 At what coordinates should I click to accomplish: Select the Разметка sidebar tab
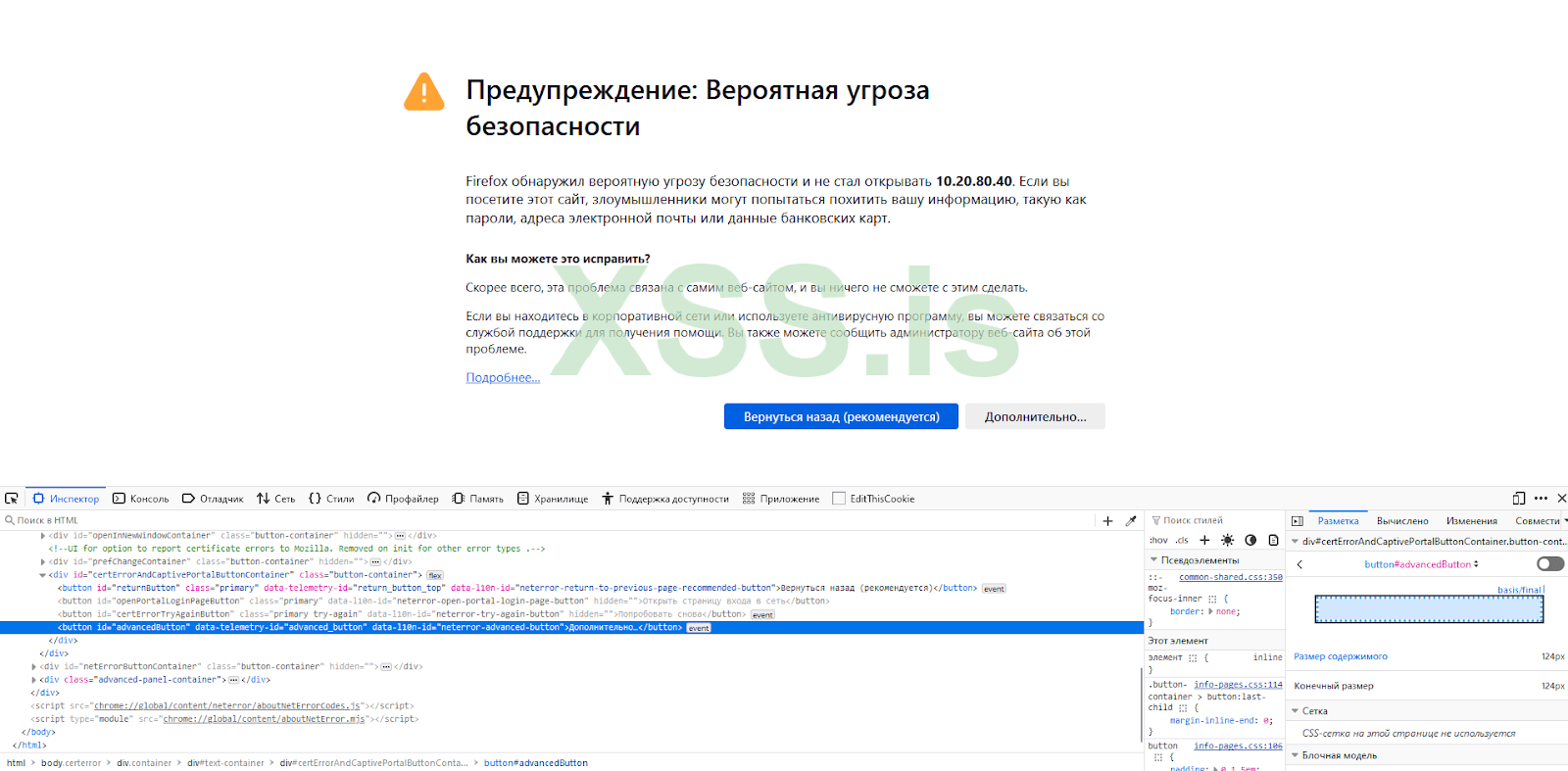pos(1338,521)
